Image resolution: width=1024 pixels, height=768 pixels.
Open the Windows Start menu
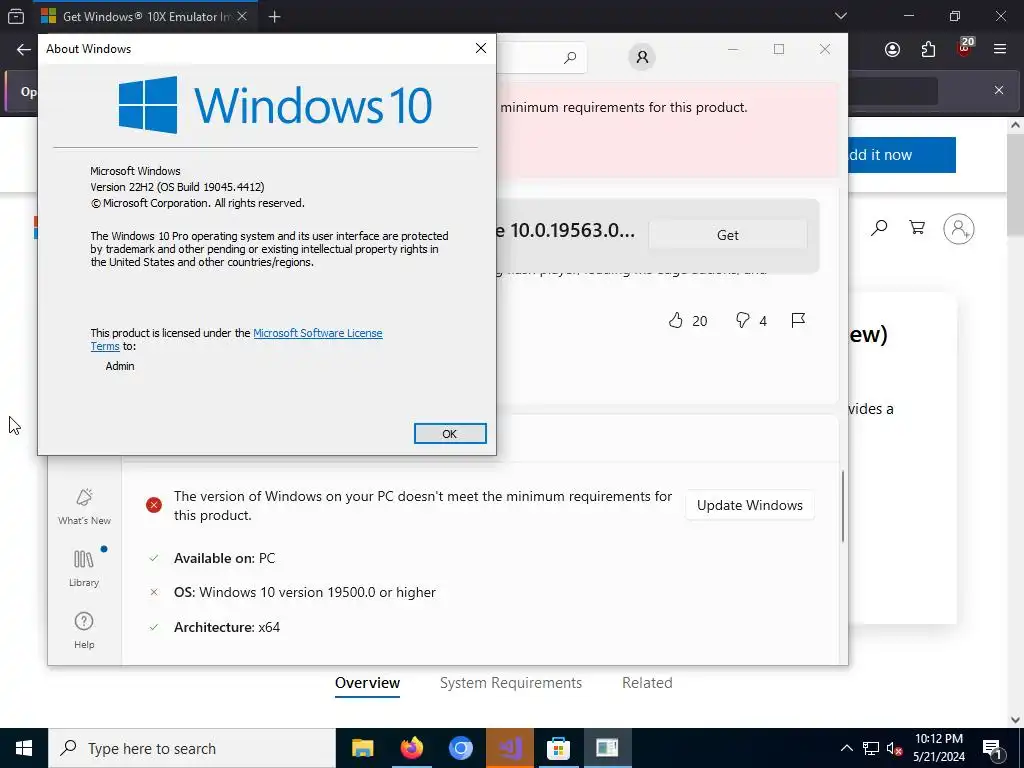(24, 748)
